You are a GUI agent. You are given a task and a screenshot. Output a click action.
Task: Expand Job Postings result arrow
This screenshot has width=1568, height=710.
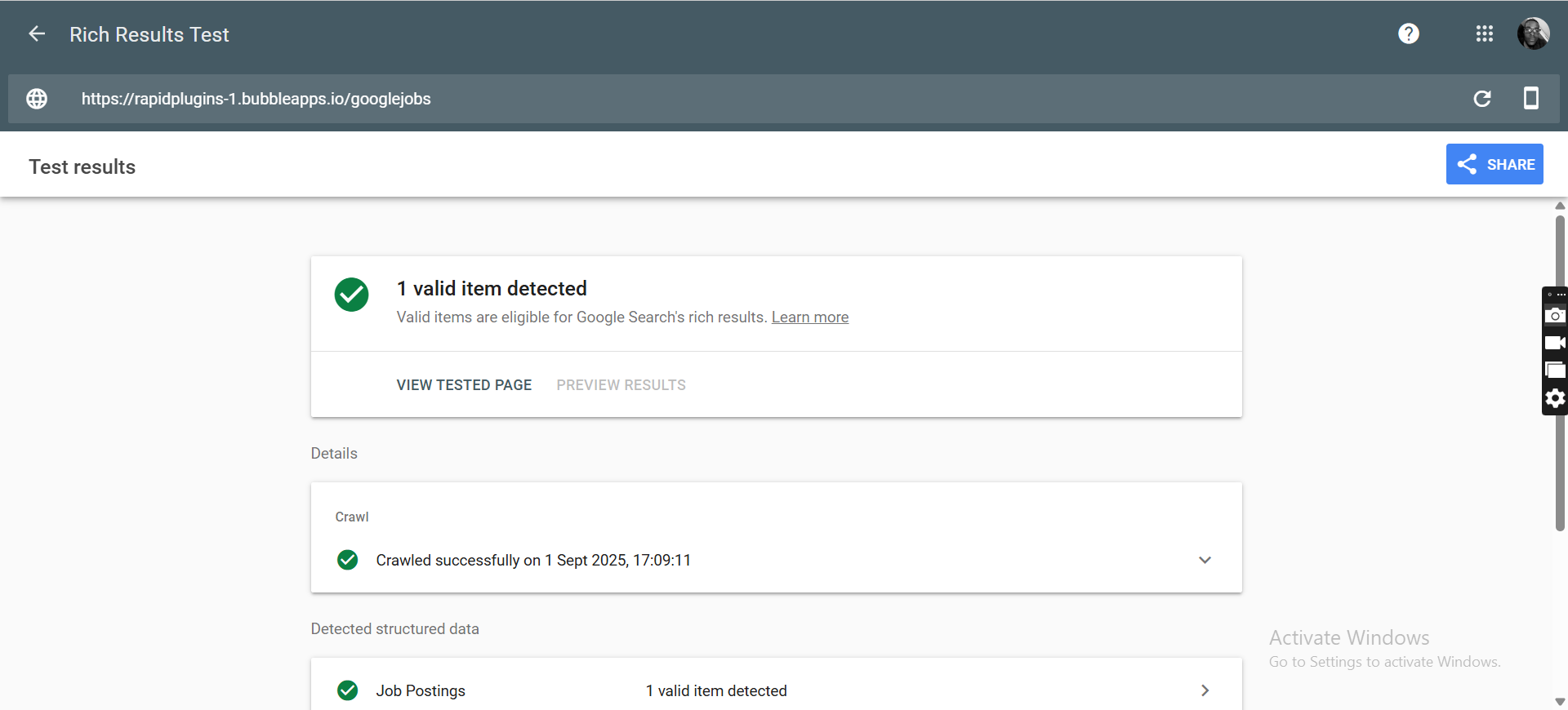[x=1205, y=690]
